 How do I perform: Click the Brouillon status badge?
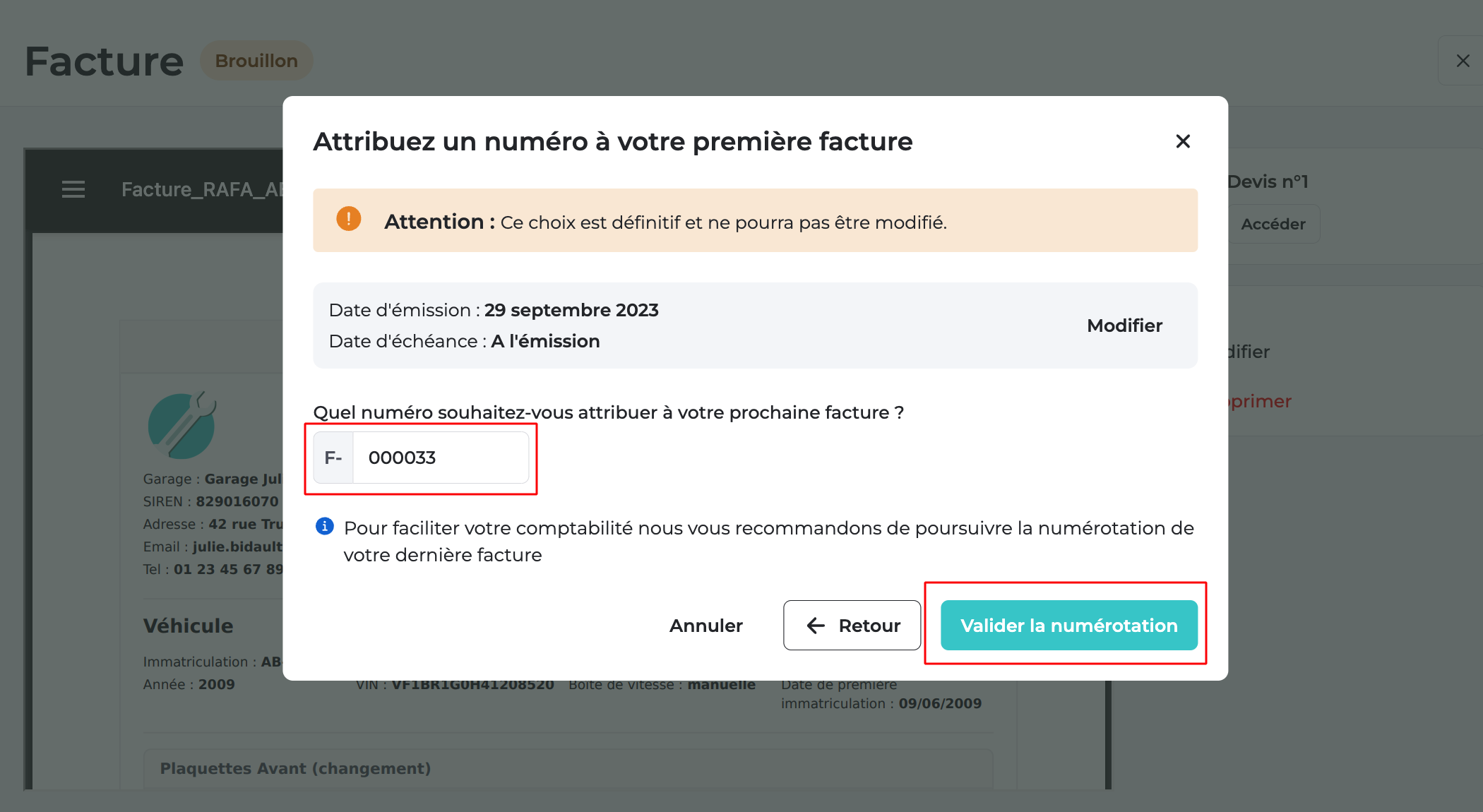pos(256,61)
